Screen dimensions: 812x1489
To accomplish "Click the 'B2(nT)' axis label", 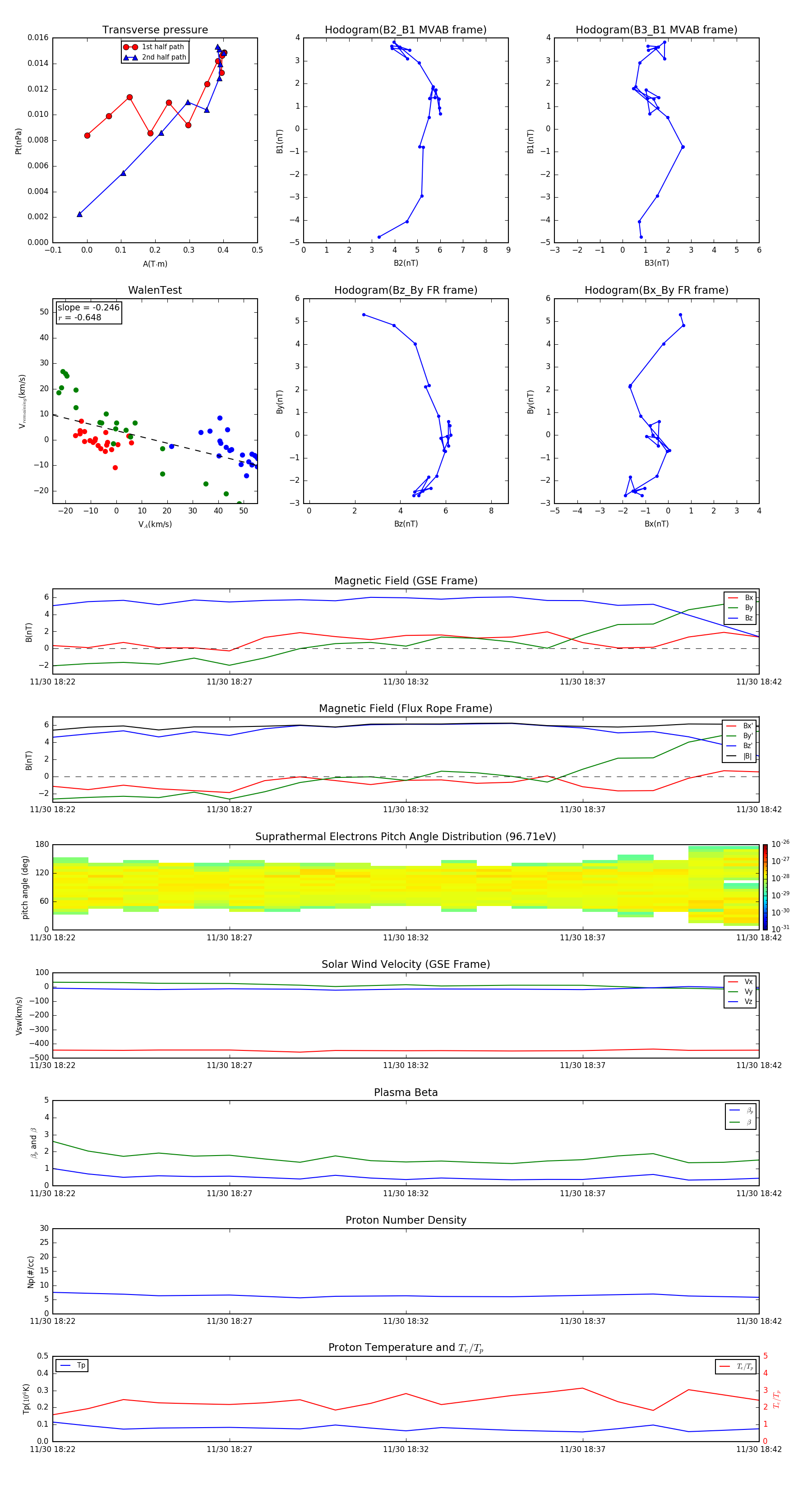I will (x=406, y=263).
